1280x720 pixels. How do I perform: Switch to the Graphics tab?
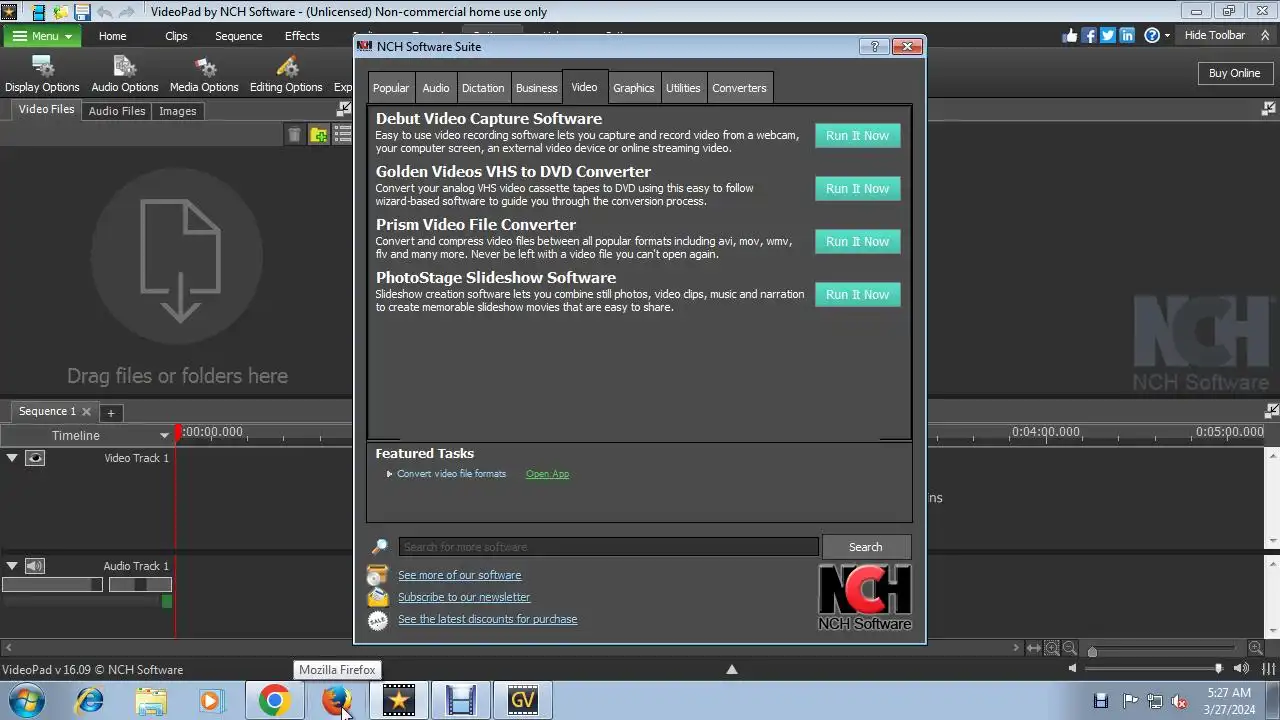[634, 88]
